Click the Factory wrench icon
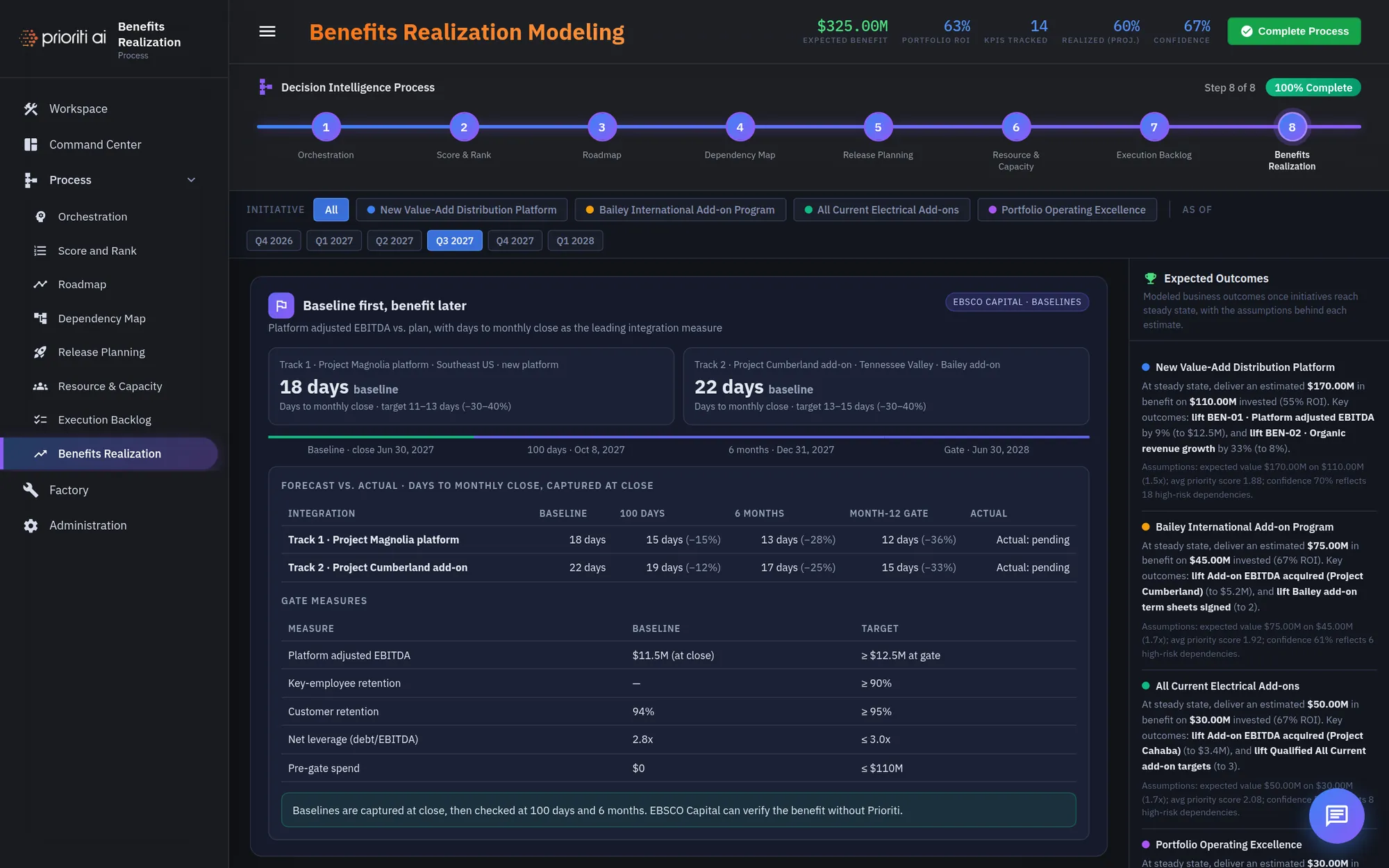This screenshot has width=1389, height=868. (x=31, y=490)
